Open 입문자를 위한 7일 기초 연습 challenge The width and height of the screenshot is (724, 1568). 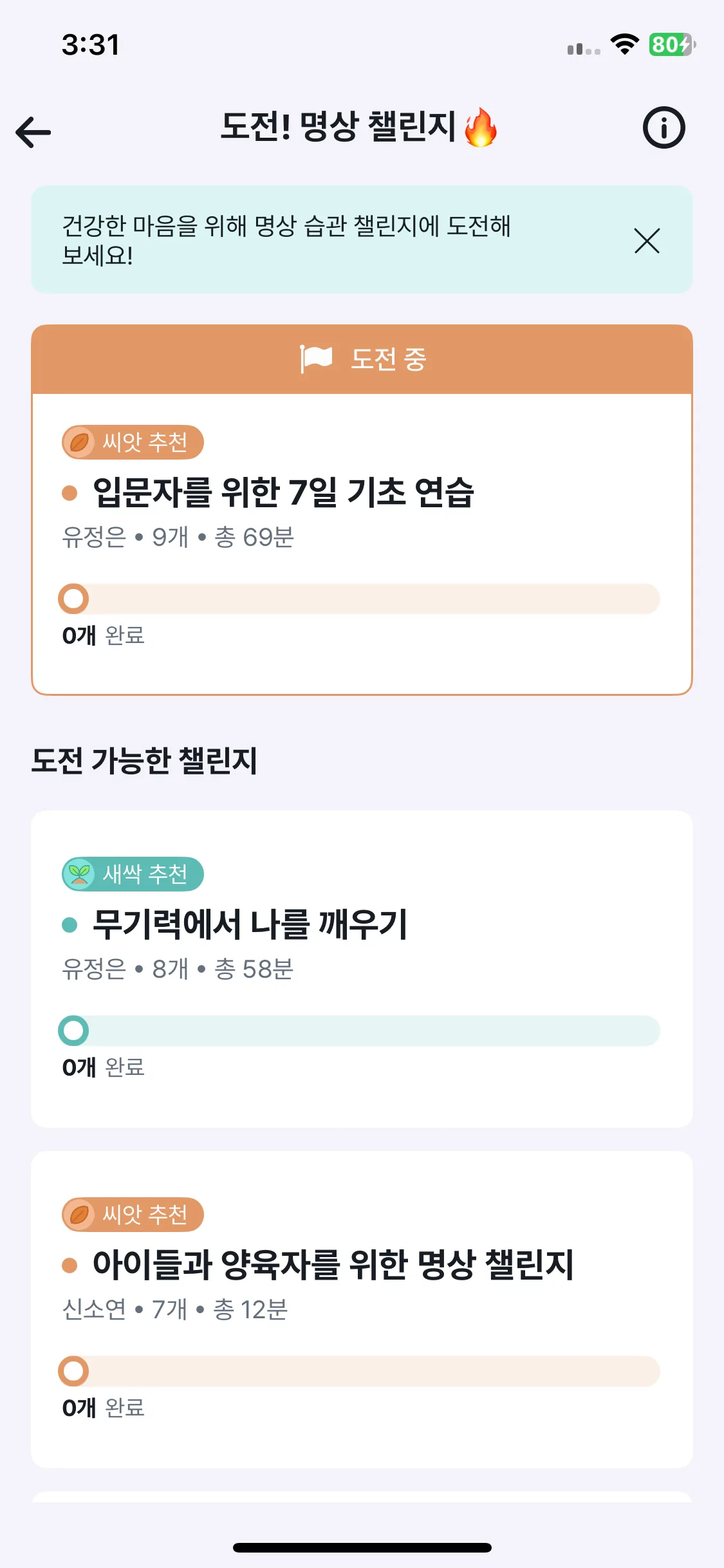(283, 492)
